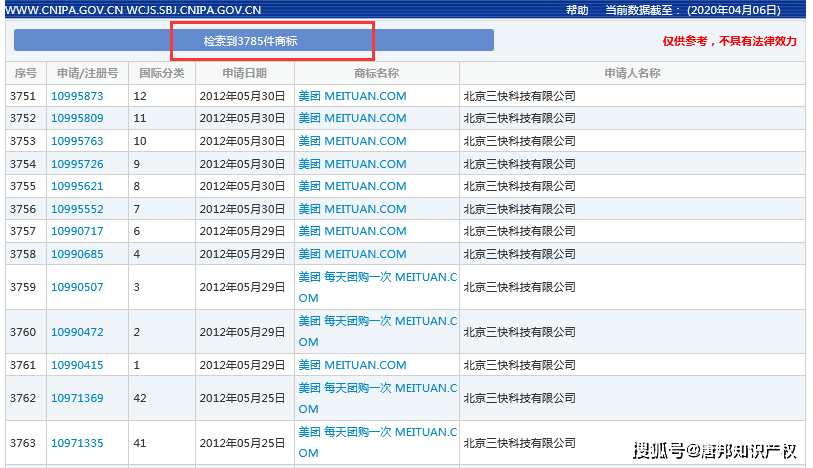Click applicant 北京三快科技有限公司 in row 3755
This screenshot has height=468, width=813.
coord(520,186)
